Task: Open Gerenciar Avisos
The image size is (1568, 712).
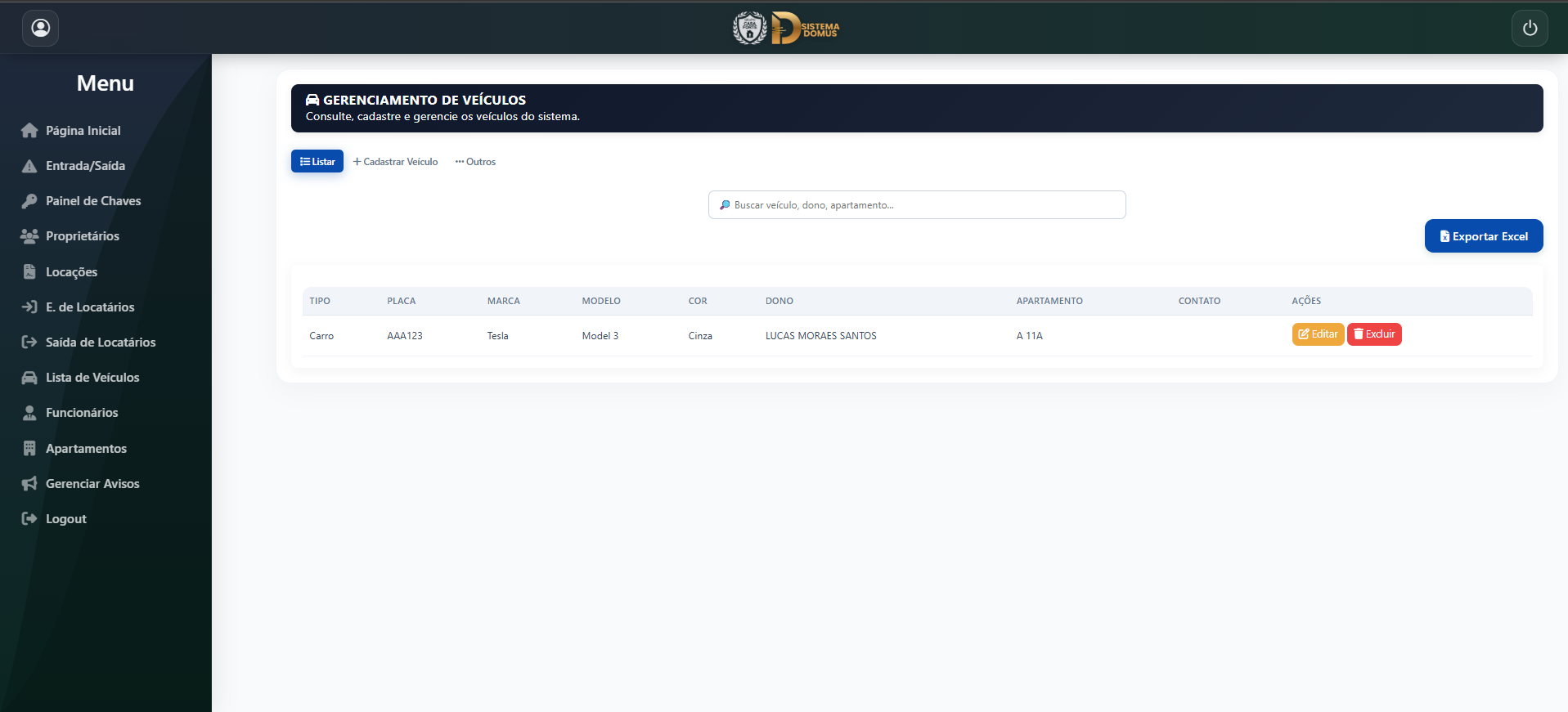Action: [92, 484]
